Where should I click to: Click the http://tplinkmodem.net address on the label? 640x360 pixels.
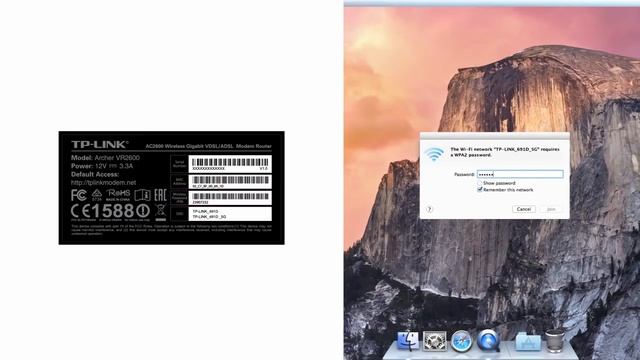pyautogui.click(x=103, y=182)
